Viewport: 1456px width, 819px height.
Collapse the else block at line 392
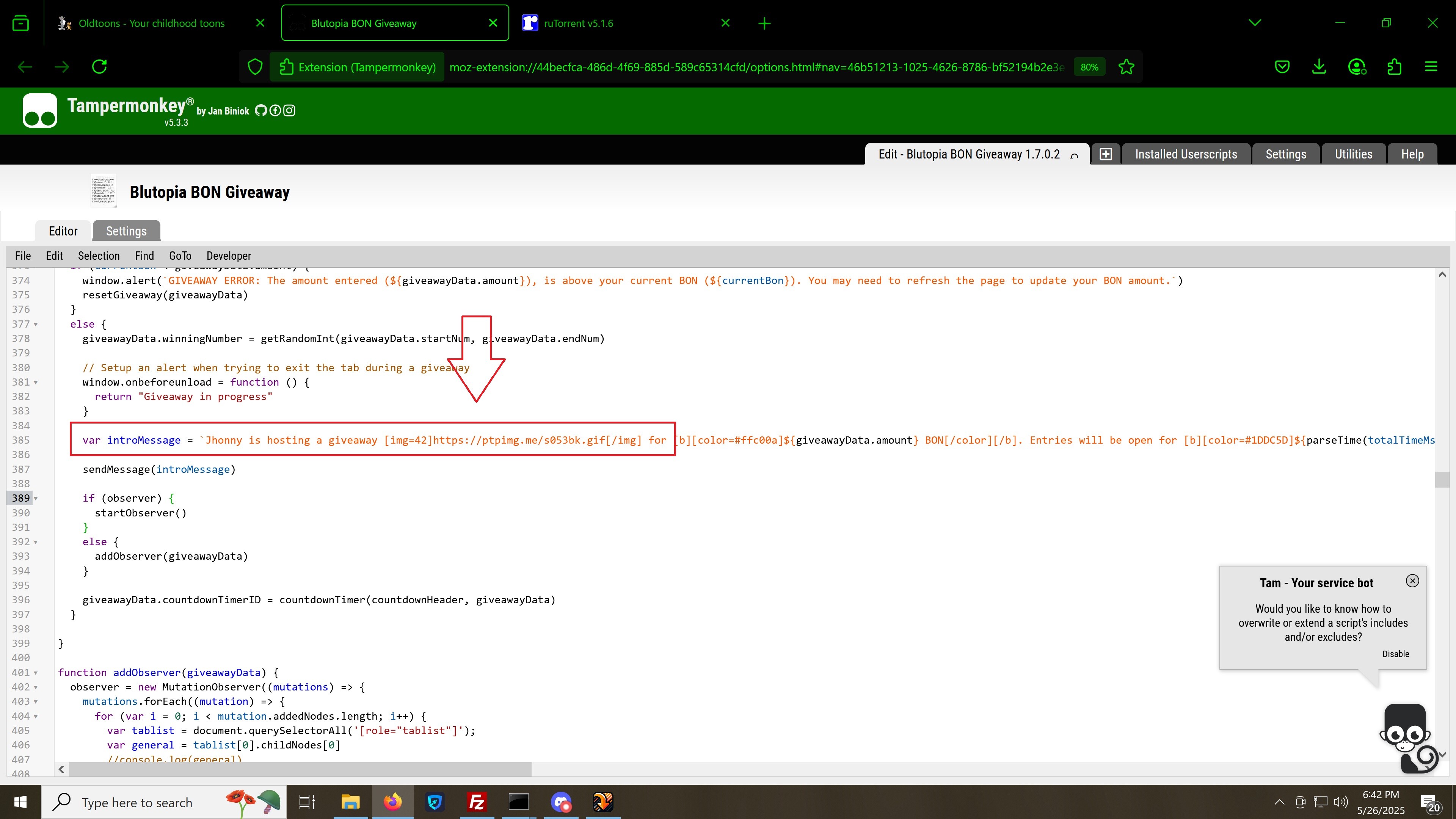36,542
